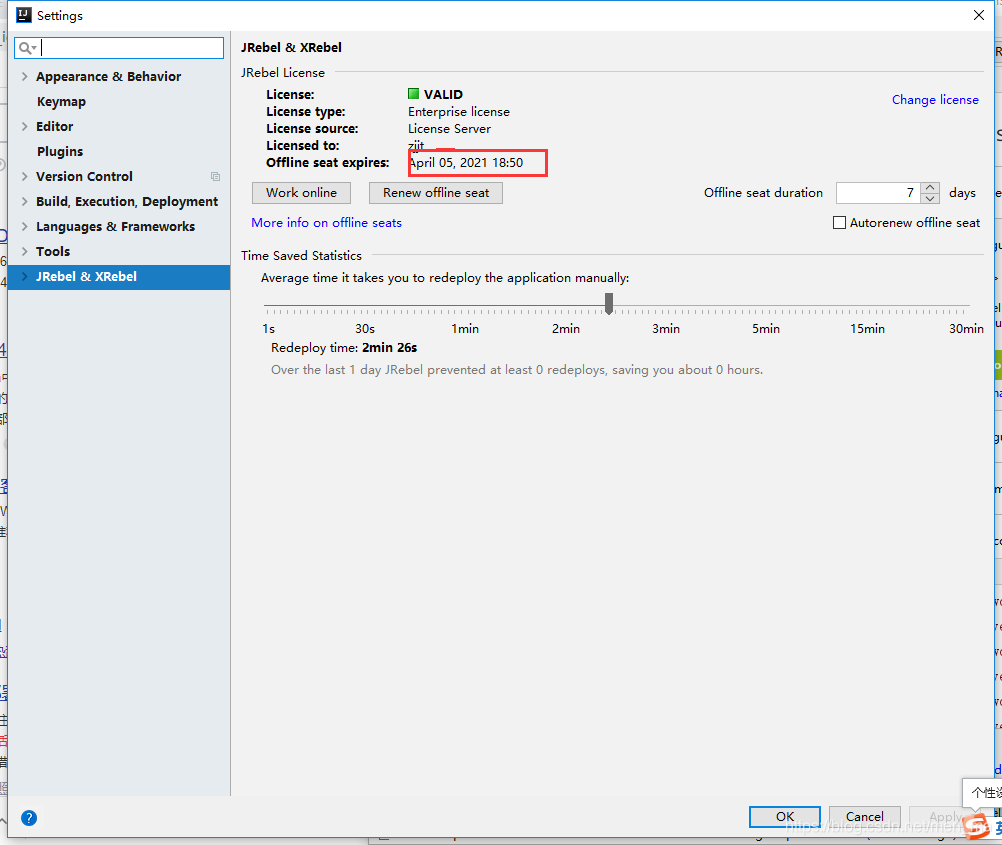Click the search magnifier icon
Screen dimensions: 1002x845
[x=25, y=48]
